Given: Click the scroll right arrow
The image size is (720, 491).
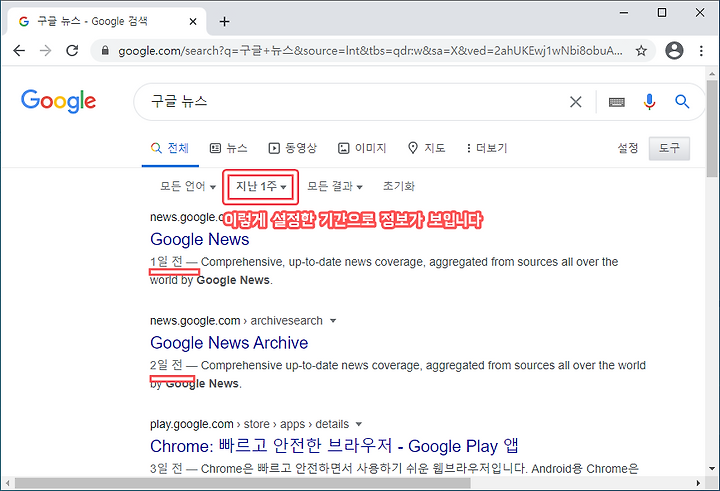Looking at the screenshot, I should coord(698,483).
